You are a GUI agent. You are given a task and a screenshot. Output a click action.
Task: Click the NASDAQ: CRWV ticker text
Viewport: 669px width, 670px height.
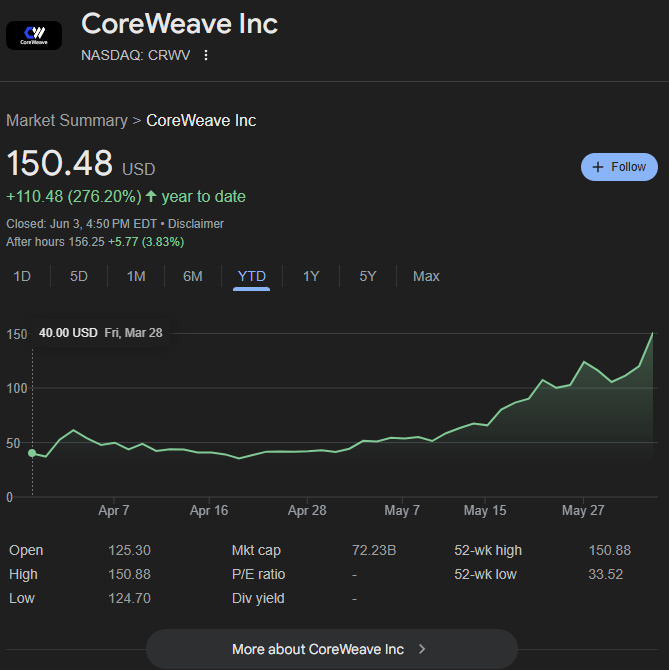[135, 55]
